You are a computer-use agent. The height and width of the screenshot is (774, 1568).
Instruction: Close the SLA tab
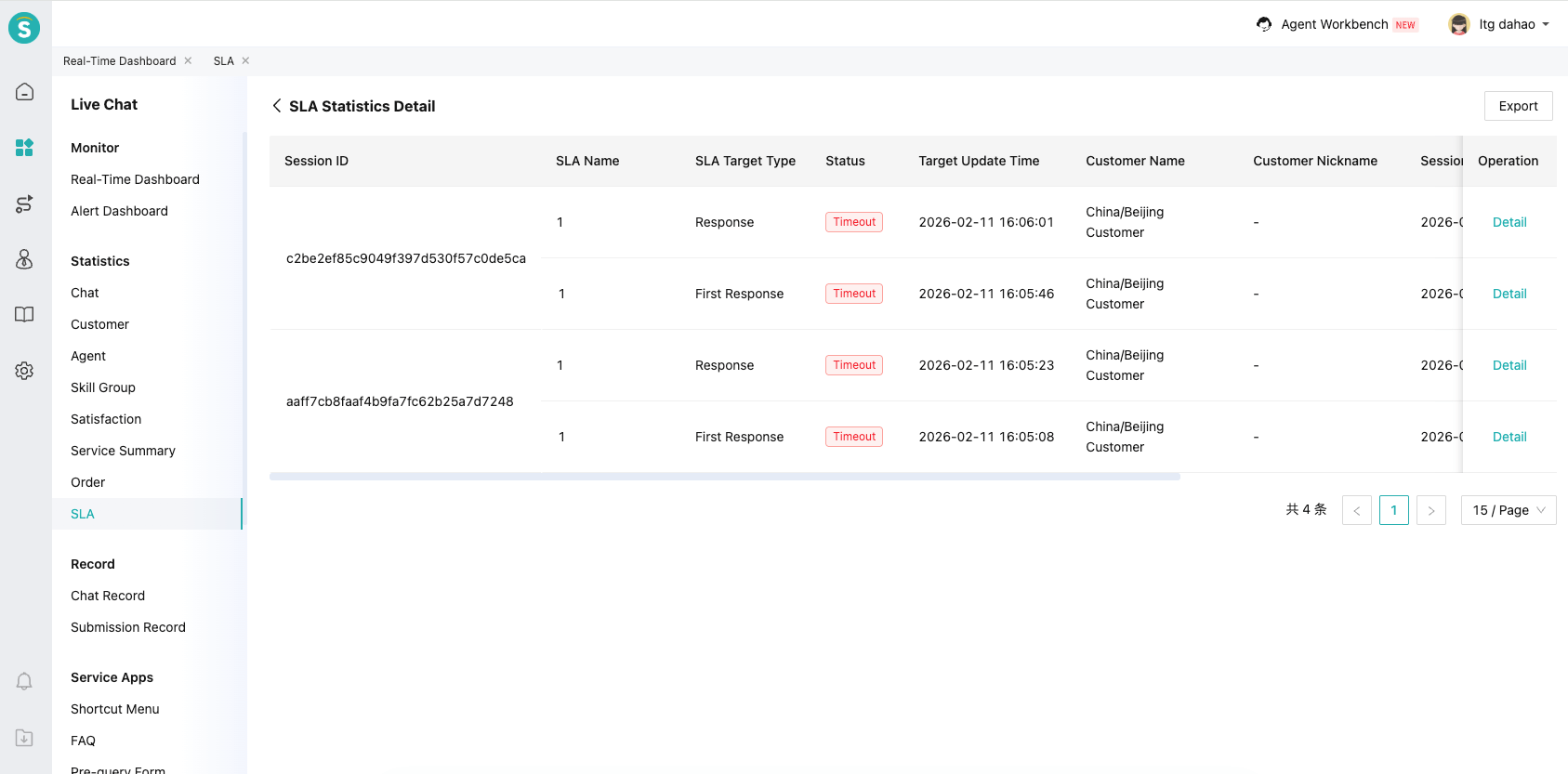click(245, 60)
